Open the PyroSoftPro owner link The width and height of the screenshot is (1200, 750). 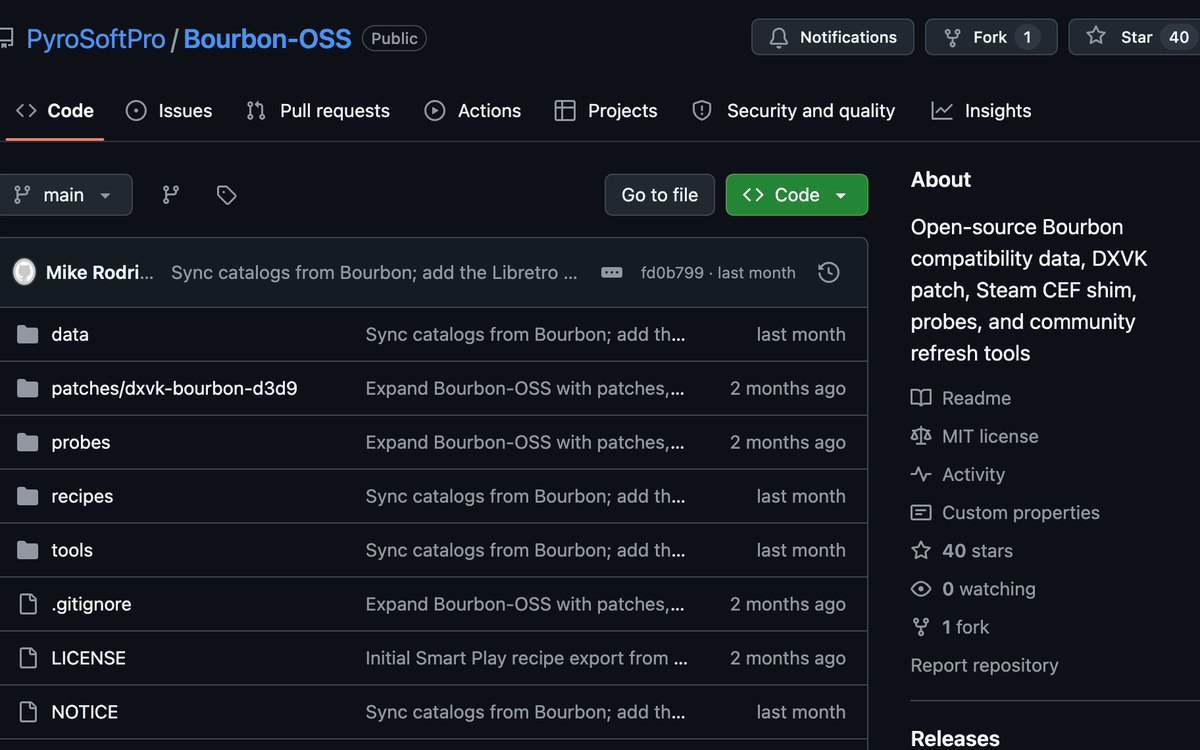tap(96, 39)
